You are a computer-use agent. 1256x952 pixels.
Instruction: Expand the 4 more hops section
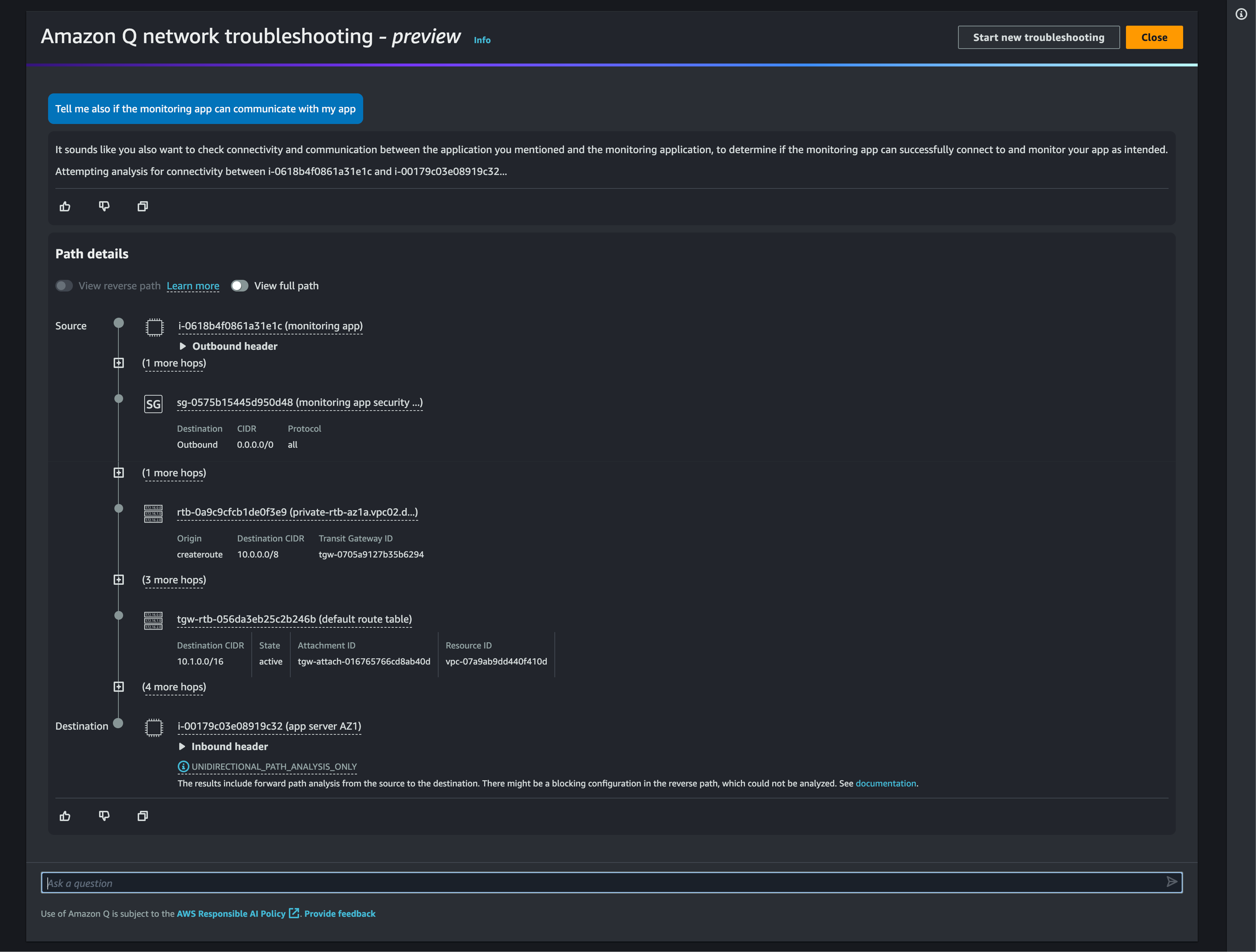pos(119,687)
